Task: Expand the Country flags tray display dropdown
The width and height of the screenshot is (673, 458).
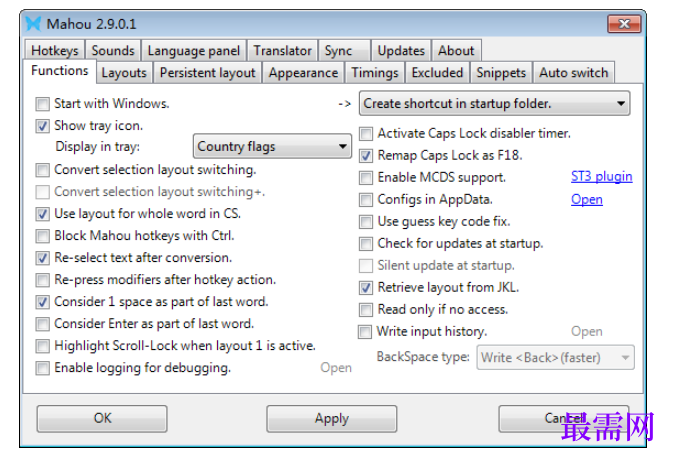Action: [x=272, y=146]
